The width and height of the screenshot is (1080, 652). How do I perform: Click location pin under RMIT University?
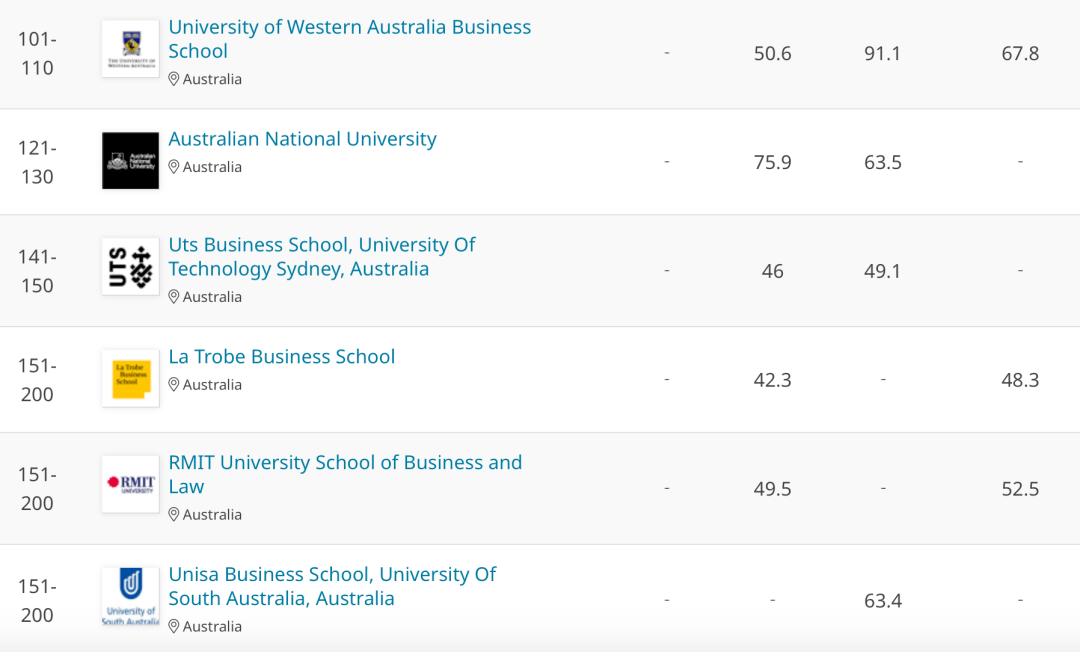[174, 514]
